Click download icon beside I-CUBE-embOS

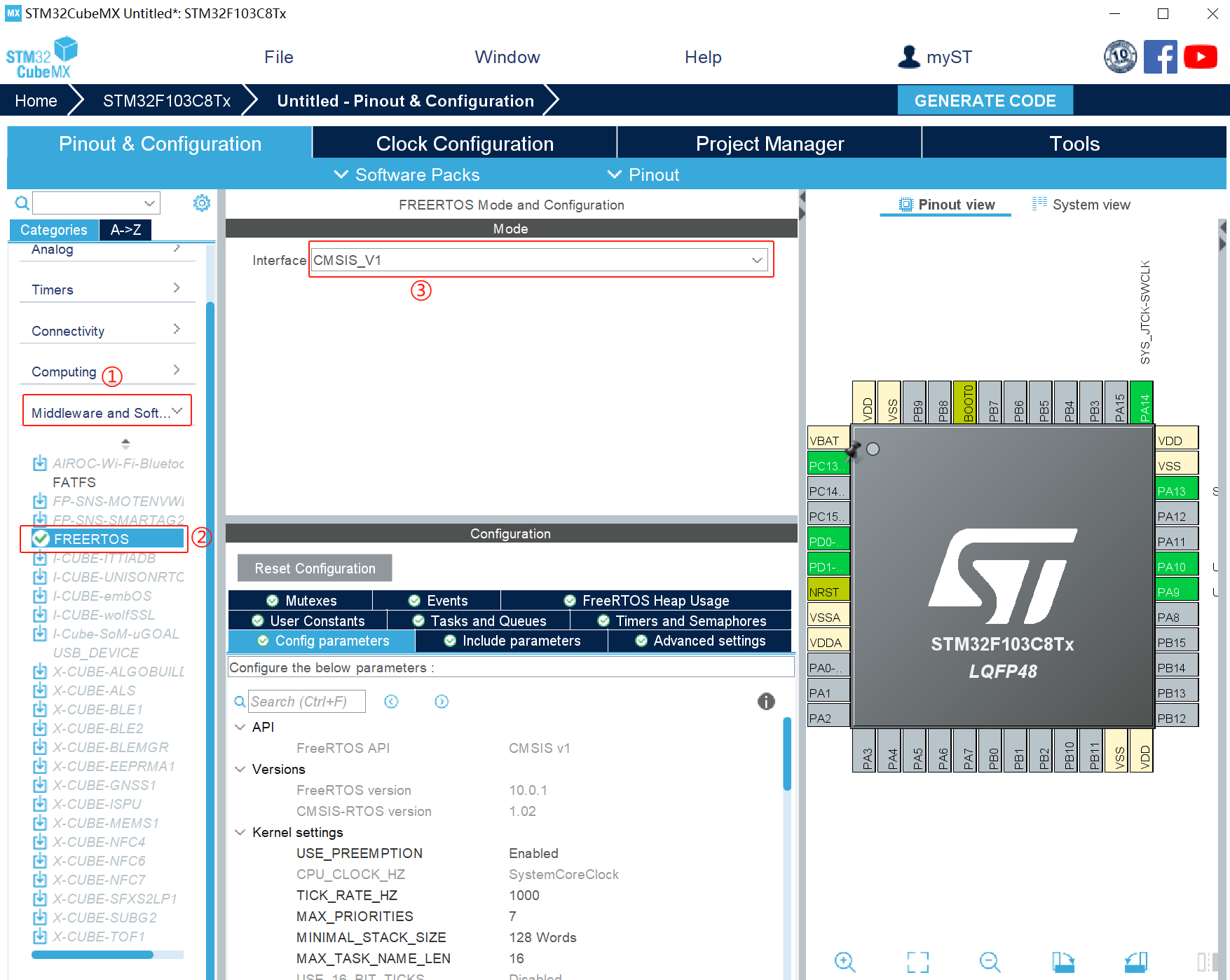pyautogui.click(x=41, y=596)
